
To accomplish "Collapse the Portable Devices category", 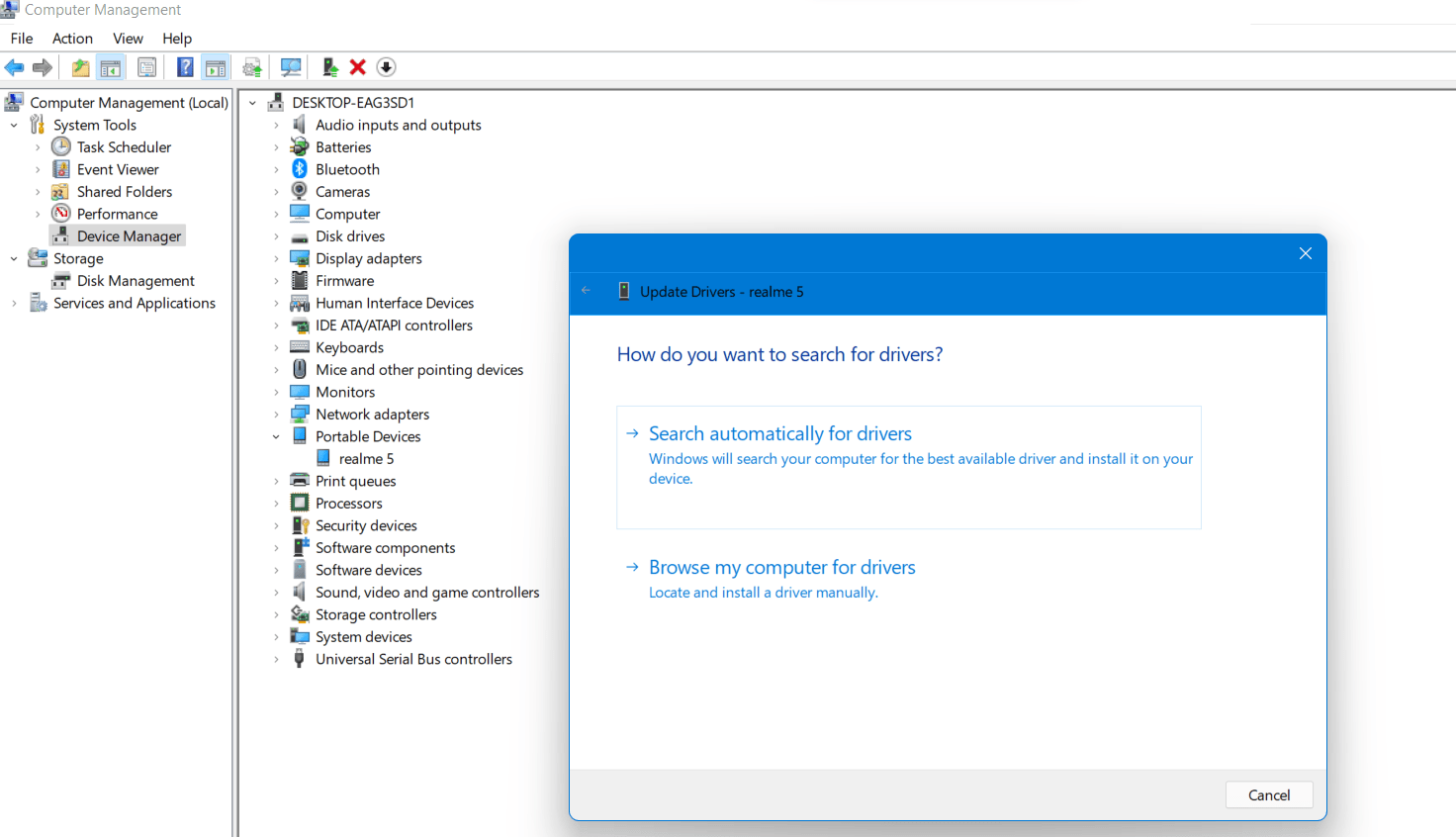I will [x=276, y=436].
